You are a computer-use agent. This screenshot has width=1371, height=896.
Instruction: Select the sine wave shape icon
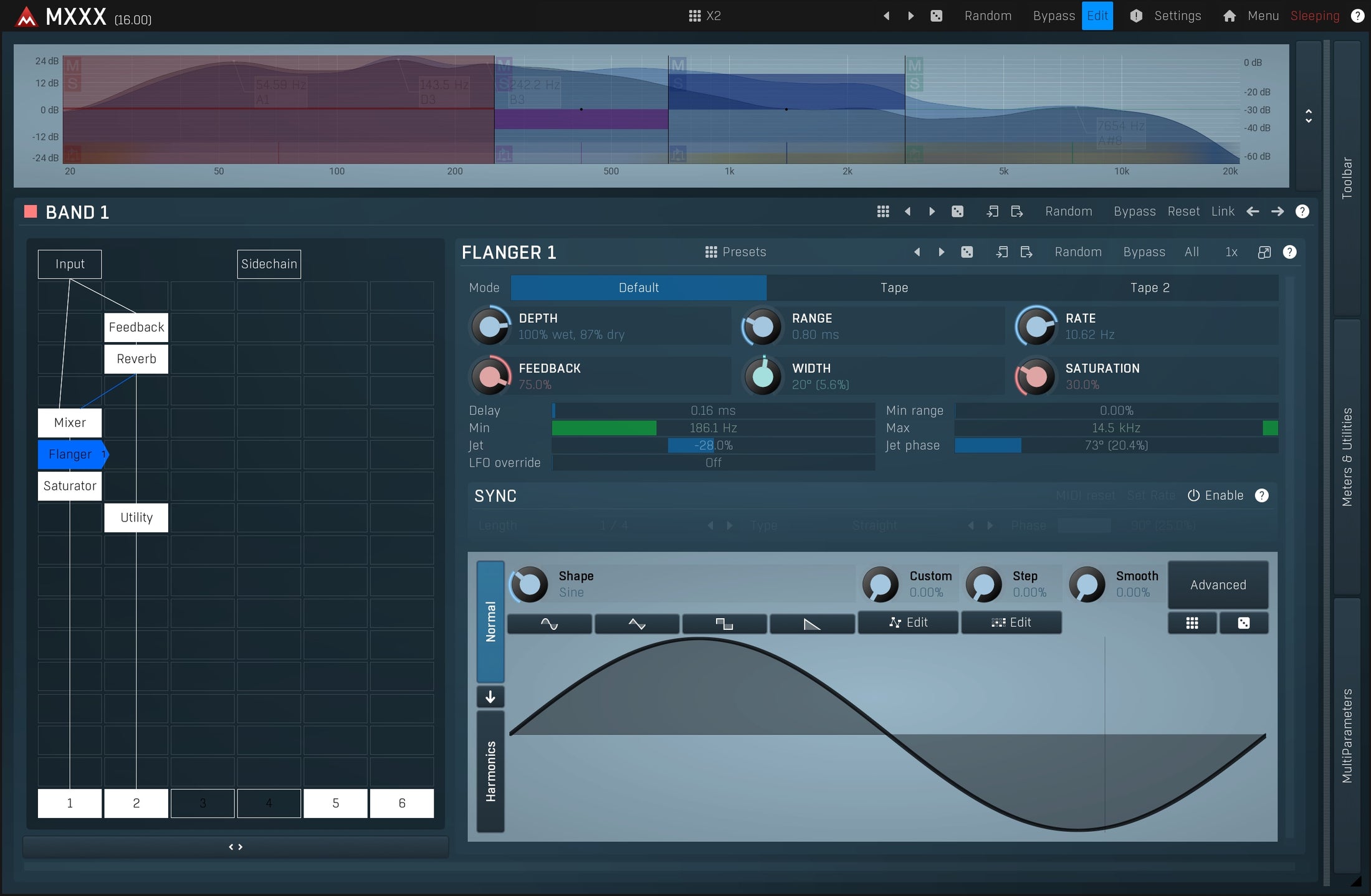pyautogui.click(x=549, y=623)
